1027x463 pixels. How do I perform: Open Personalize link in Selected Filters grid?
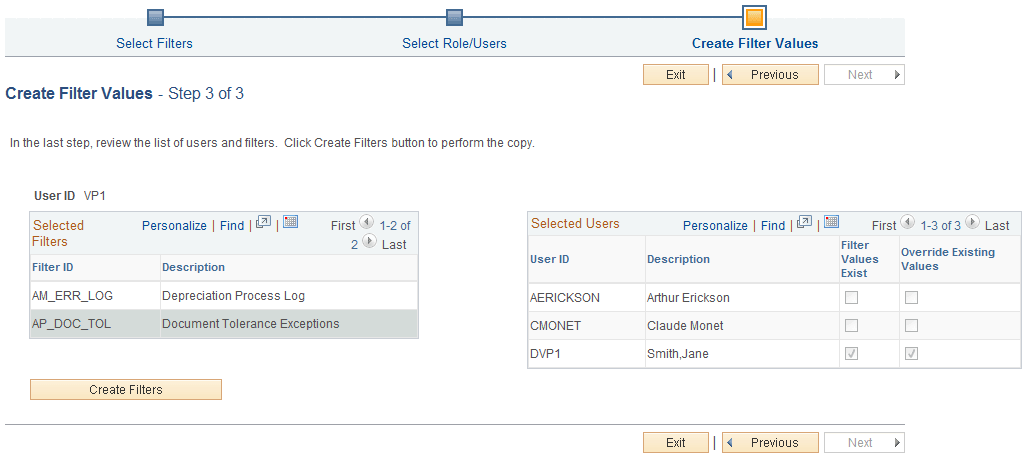click(174, 226)
